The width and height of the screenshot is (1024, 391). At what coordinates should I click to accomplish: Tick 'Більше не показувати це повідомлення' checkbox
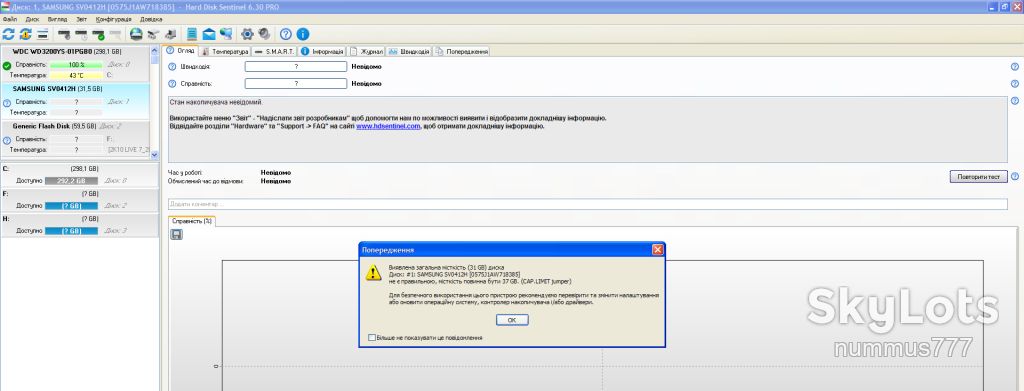372,337
